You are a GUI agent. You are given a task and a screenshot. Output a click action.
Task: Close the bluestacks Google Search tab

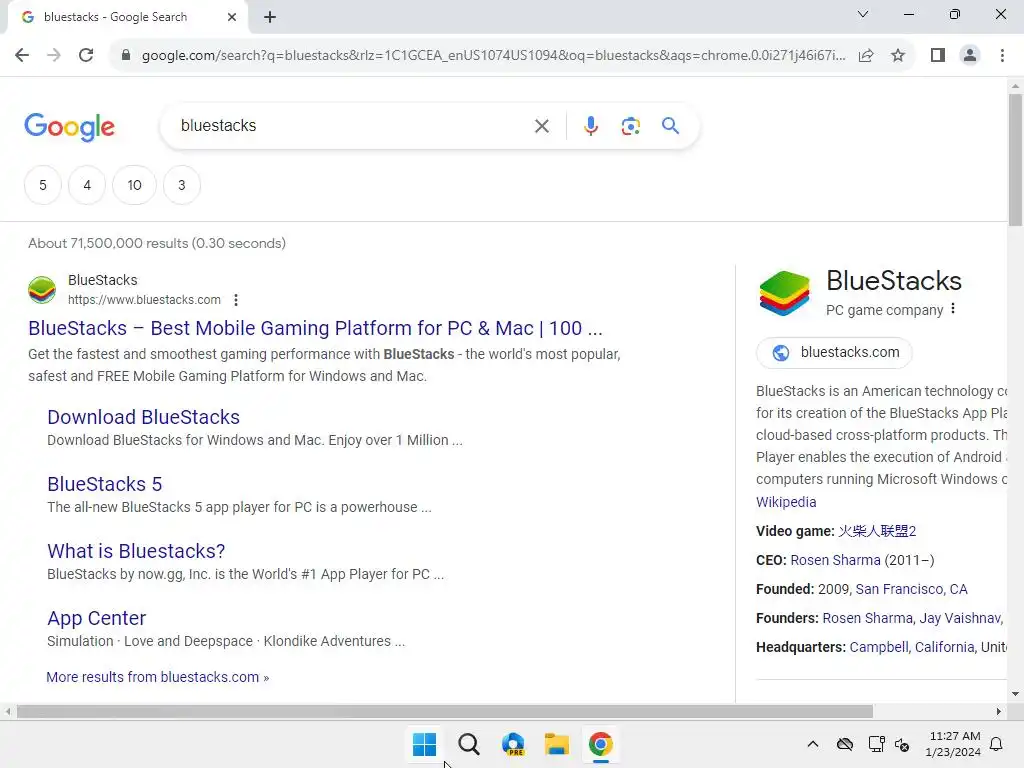pyautogui.click(x=231, y=17)
